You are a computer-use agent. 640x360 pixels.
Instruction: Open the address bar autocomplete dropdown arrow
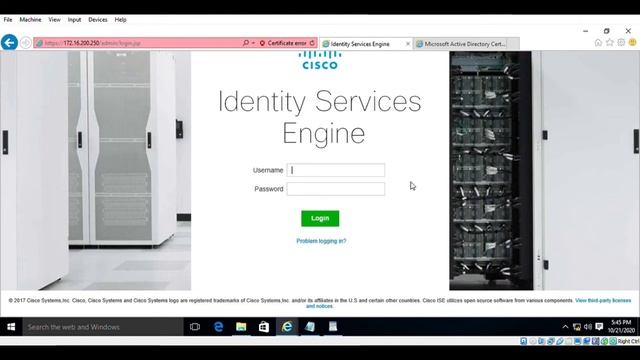253,43
